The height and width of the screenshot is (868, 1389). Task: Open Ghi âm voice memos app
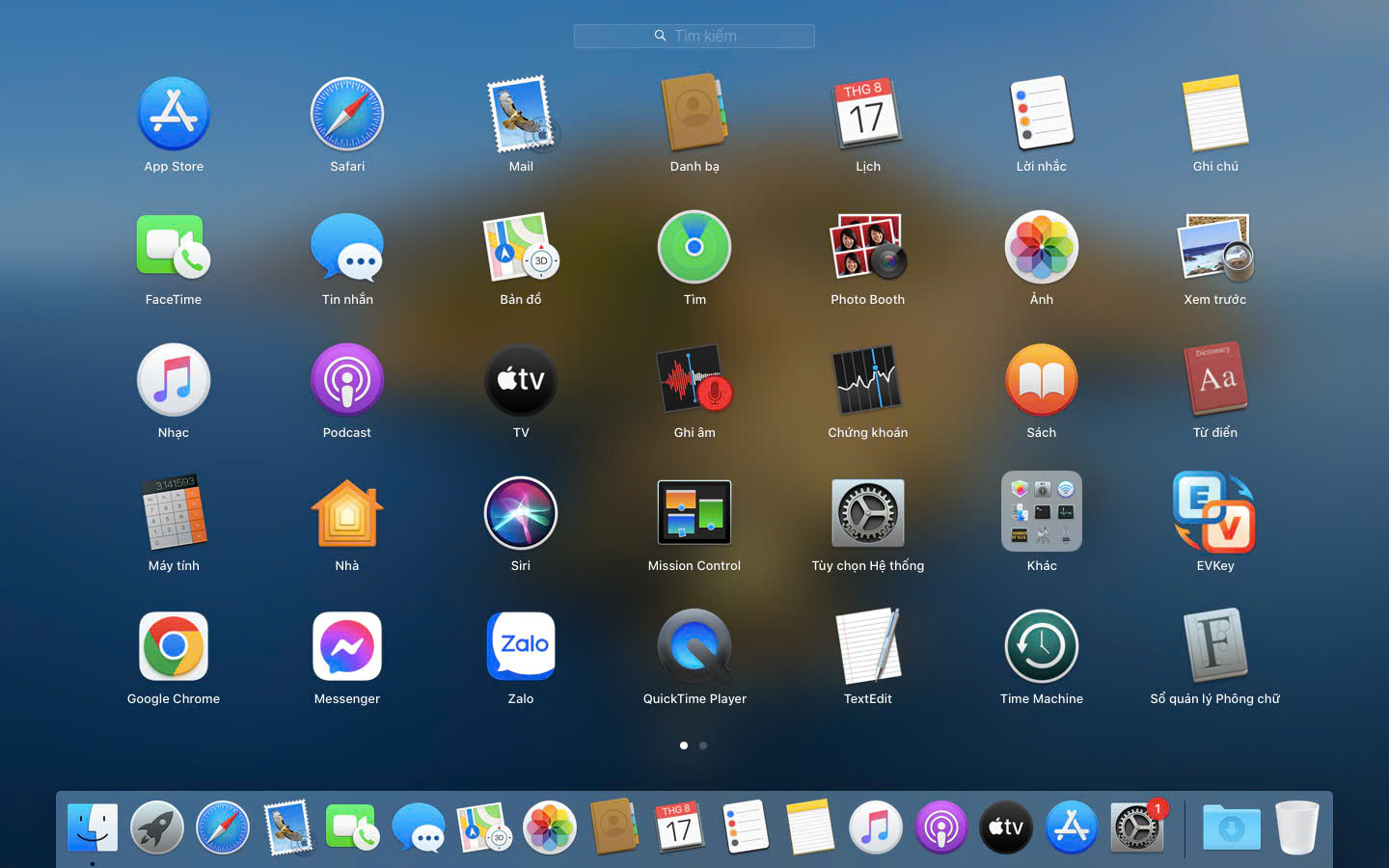click(694, 380)
